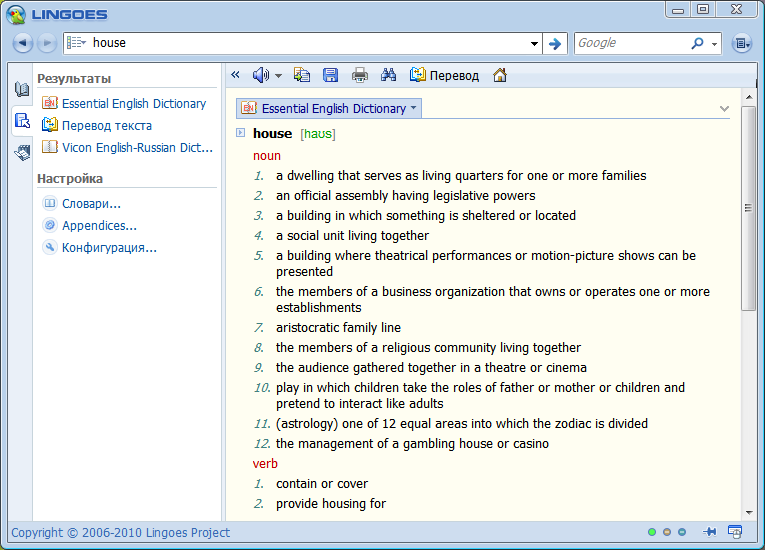765x550 pixels.
Task: Click the Copy icon in the toolbar
Action: (302, 75)
